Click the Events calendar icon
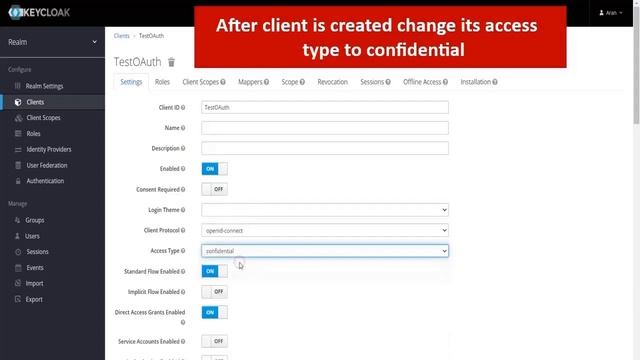 pyautogui.click(x=18, y=268)
